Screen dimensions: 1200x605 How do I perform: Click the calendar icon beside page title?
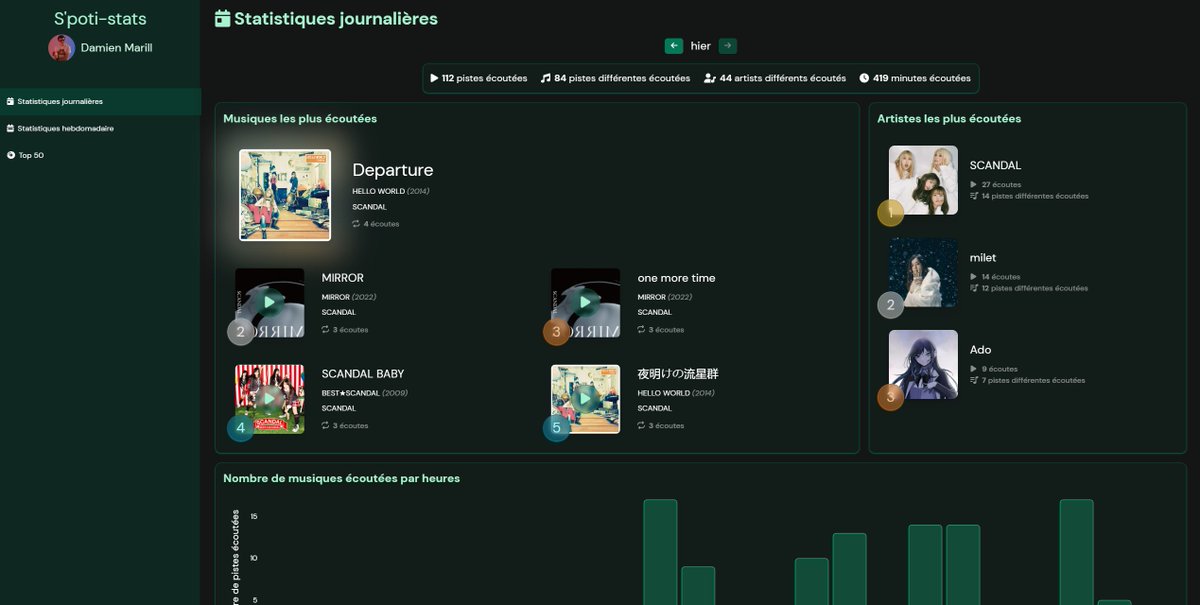click(x=222, y=19)
